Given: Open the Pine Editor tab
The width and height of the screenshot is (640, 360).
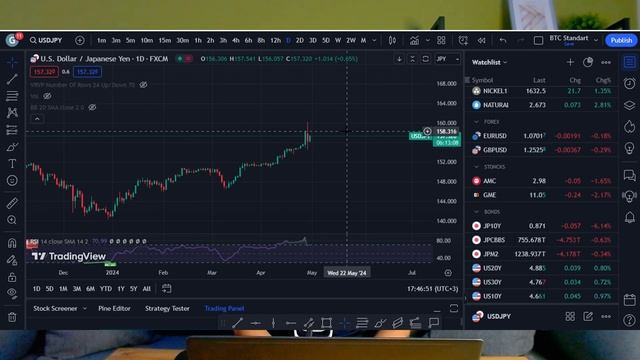Looking at the screenshot, I should pyautogui.click(x=114, y=309).
